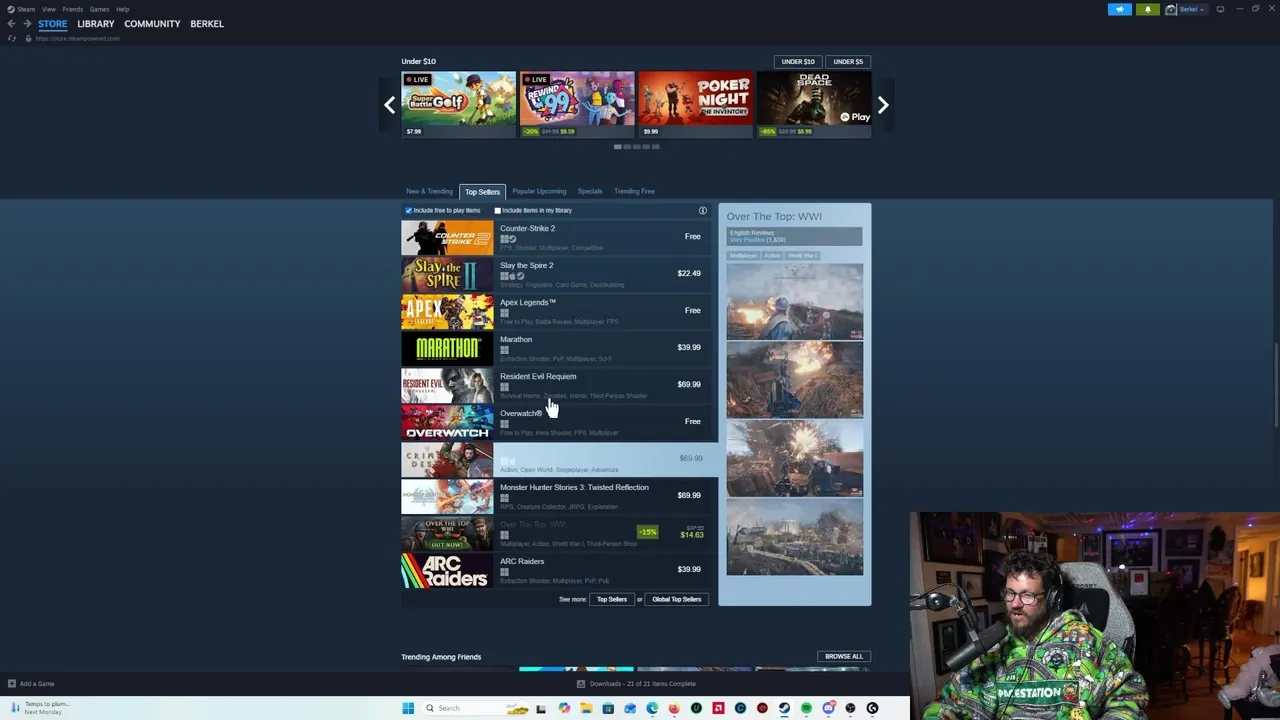Image resolution: width=1280 pixels, height=720 pixels.
Task: Show next Under $10 carousel items
Action: pyautogui.click(x=882, y=105)
